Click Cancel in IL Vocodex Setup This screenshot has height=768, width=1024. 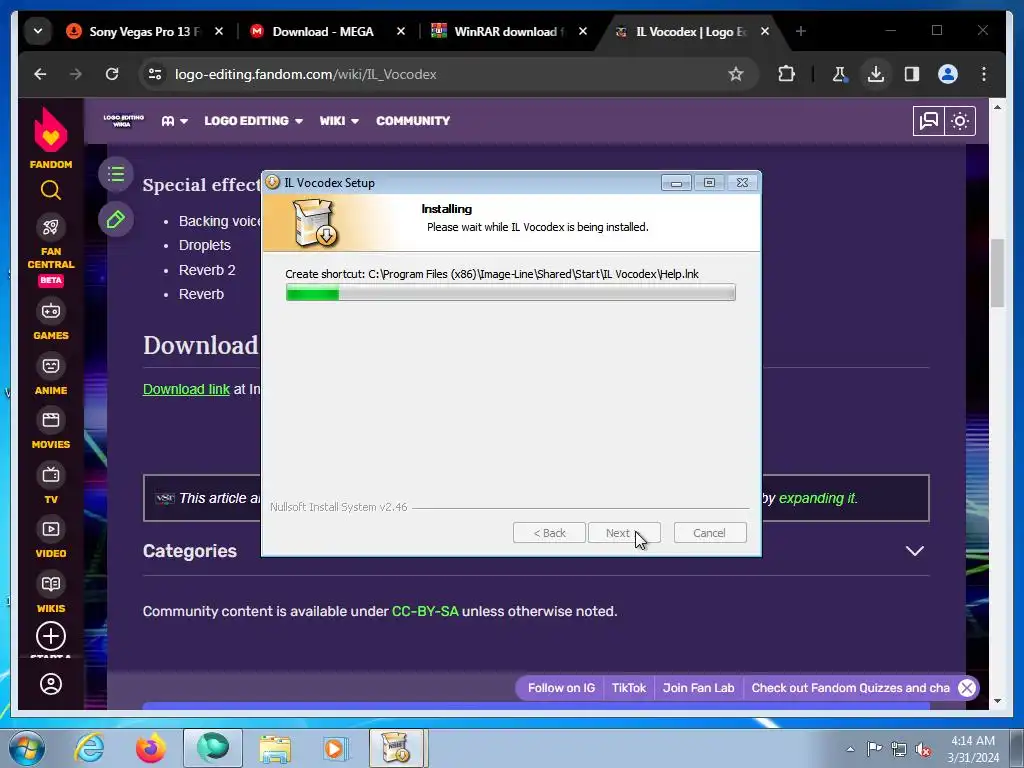[x=710, y=533]
